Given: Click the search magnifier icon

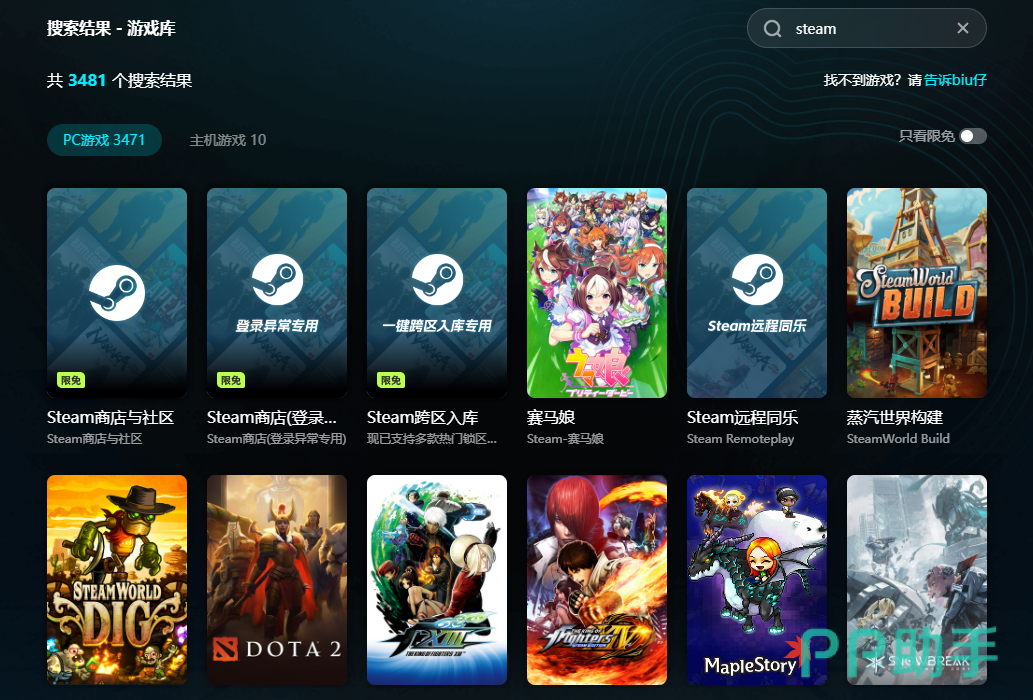Looking at the screenshot, I should (x=772, y=28).
